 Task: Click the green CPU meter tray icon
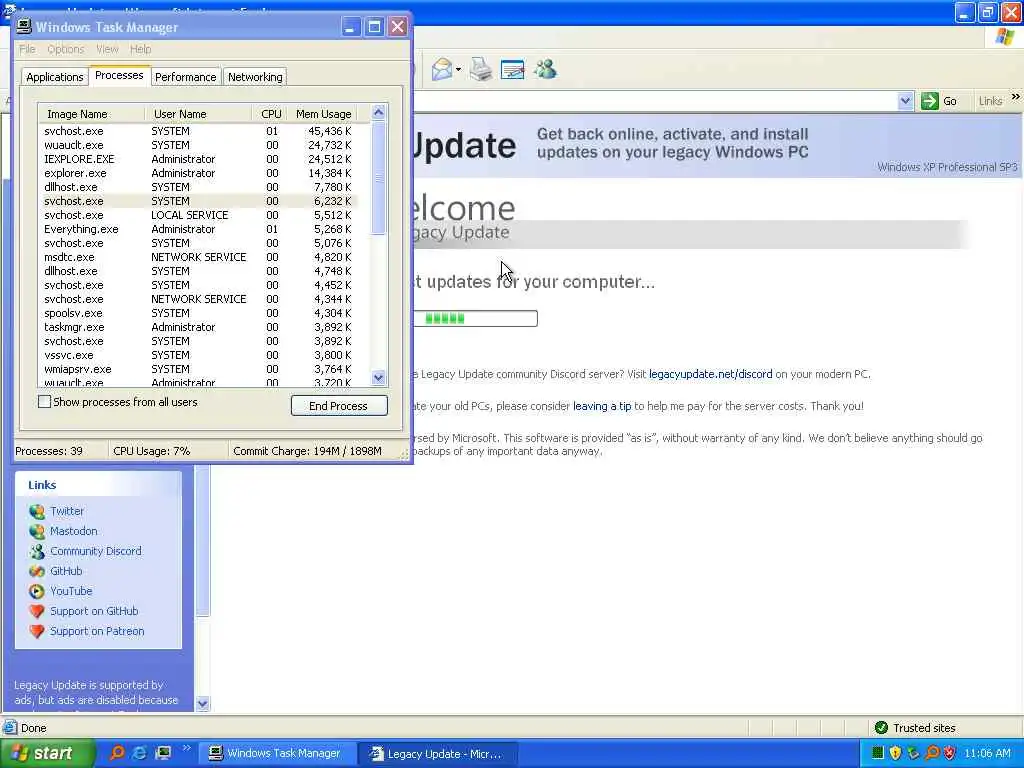[x=878, y=754]
